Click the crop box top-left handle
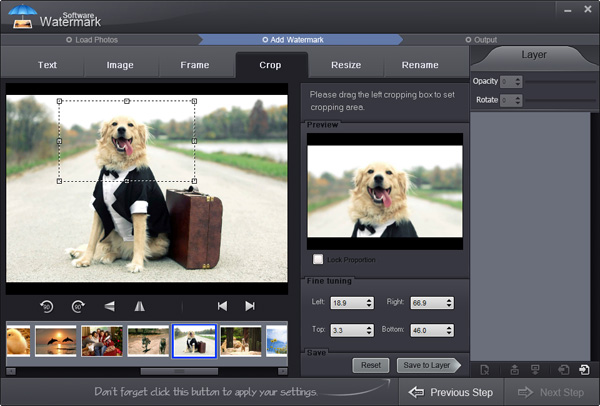 (x=59, y=101)
